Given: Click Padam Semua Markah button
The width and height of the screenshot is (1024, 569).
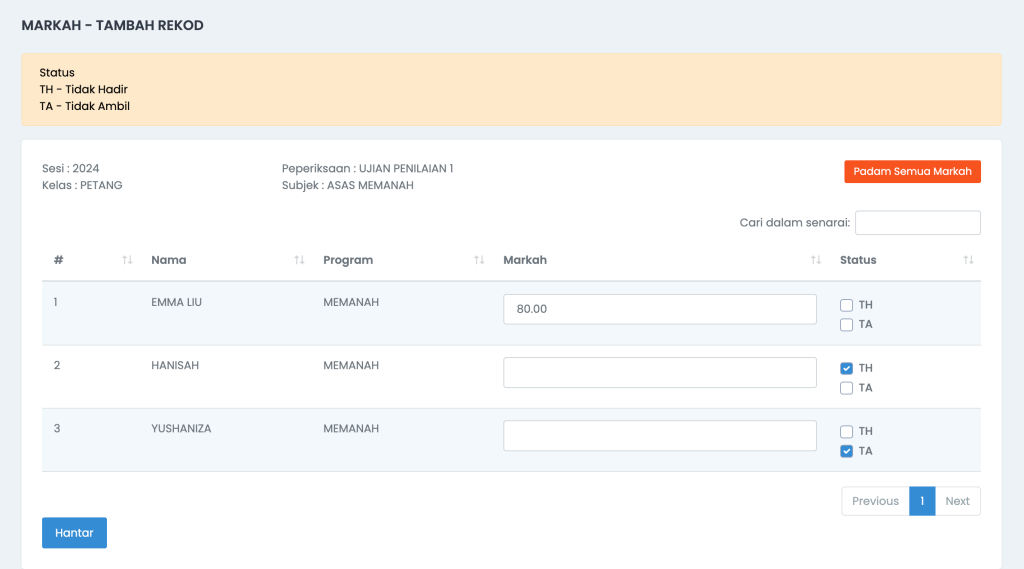Looking at the screenshot, I should click(x=912, y=172).
